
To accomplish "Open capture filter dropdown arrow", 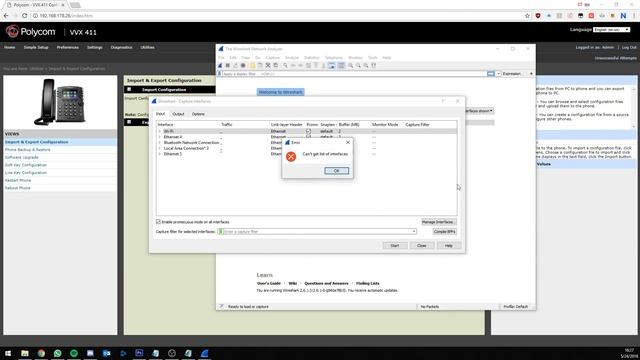I will point(413,231).
